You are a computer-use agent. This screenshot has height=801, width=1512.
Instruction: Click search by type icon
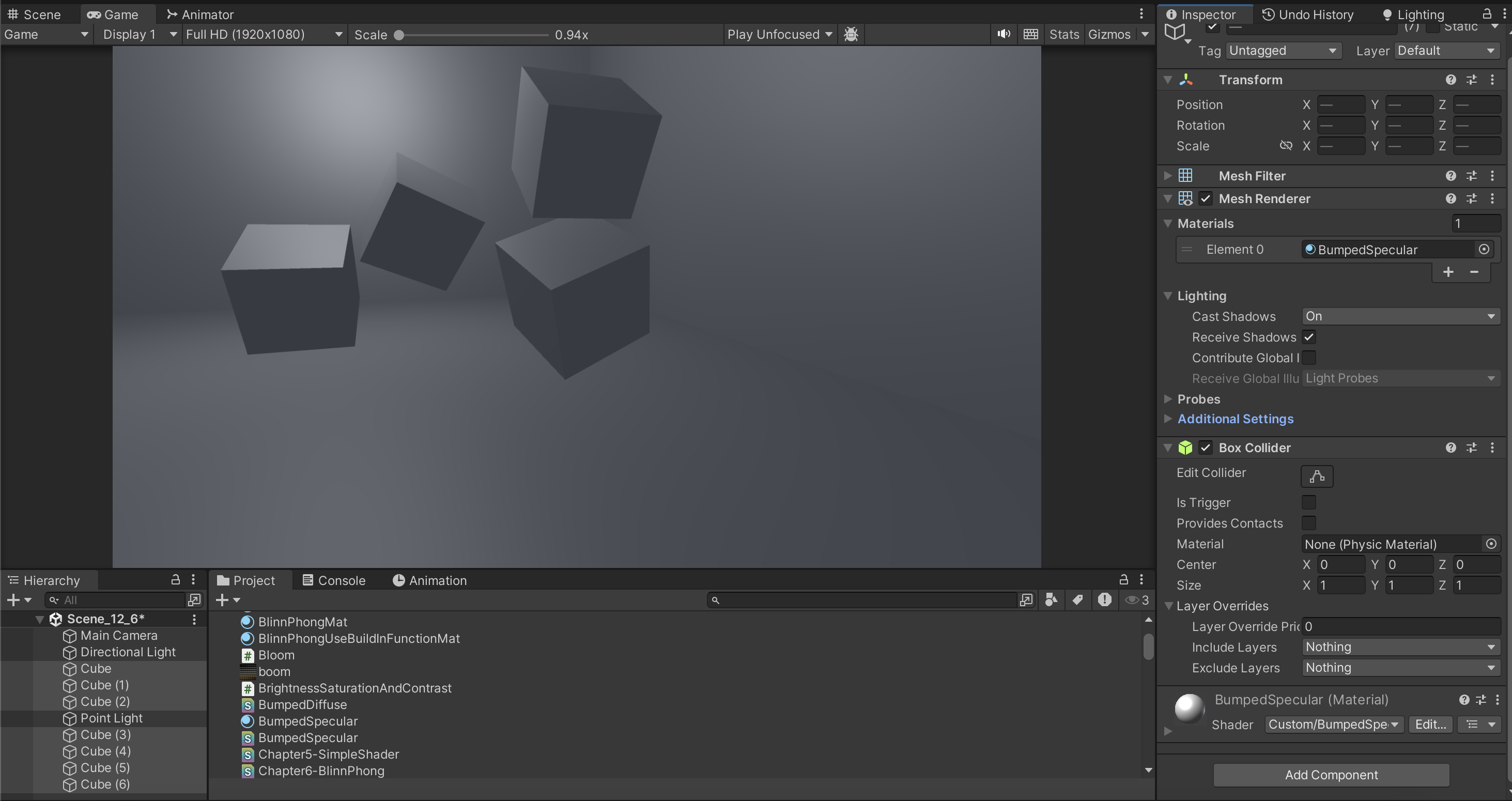(1051, 600)
